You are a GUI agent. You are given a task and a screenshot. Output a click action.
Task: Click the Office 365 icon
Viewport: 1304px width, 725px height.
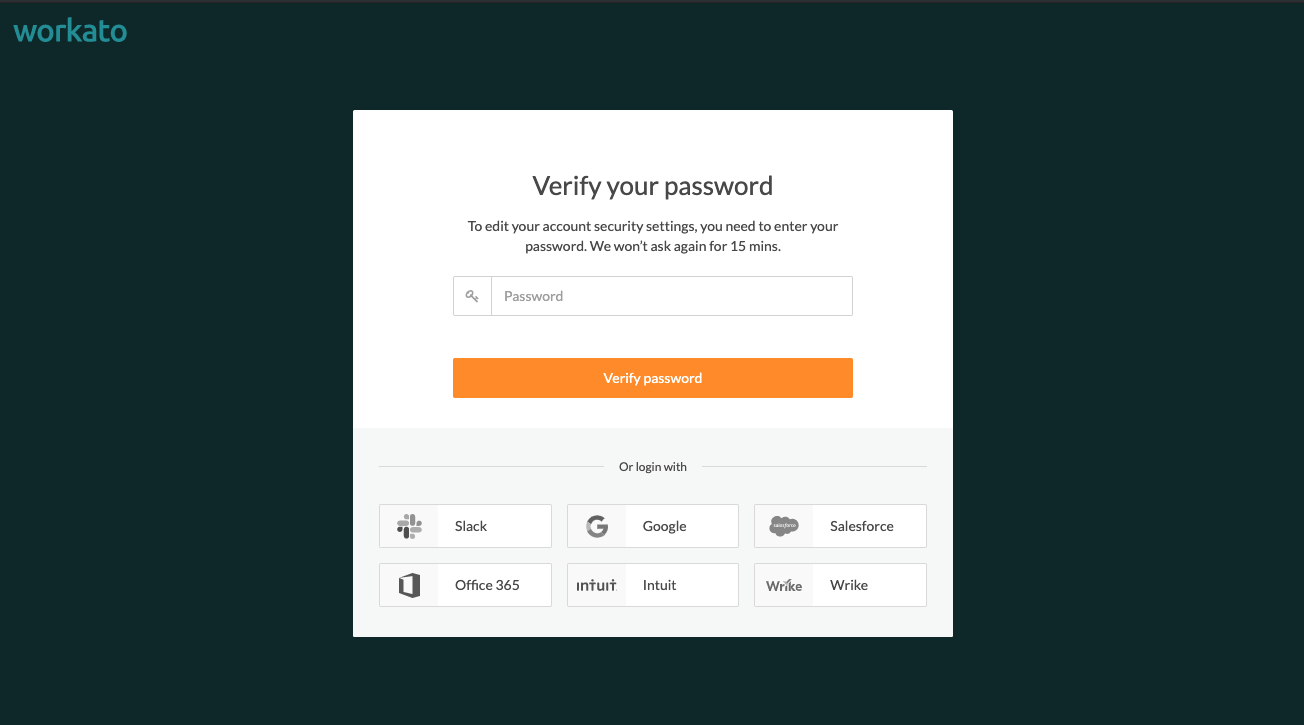coord(409,584)
